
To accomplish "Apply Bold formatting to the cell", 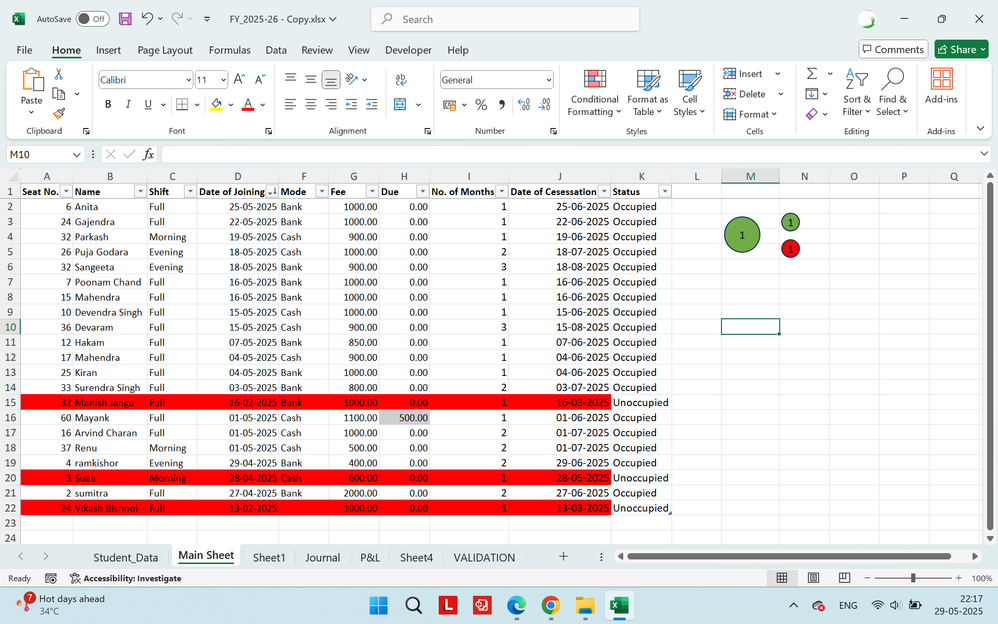I will coord(108,104).
